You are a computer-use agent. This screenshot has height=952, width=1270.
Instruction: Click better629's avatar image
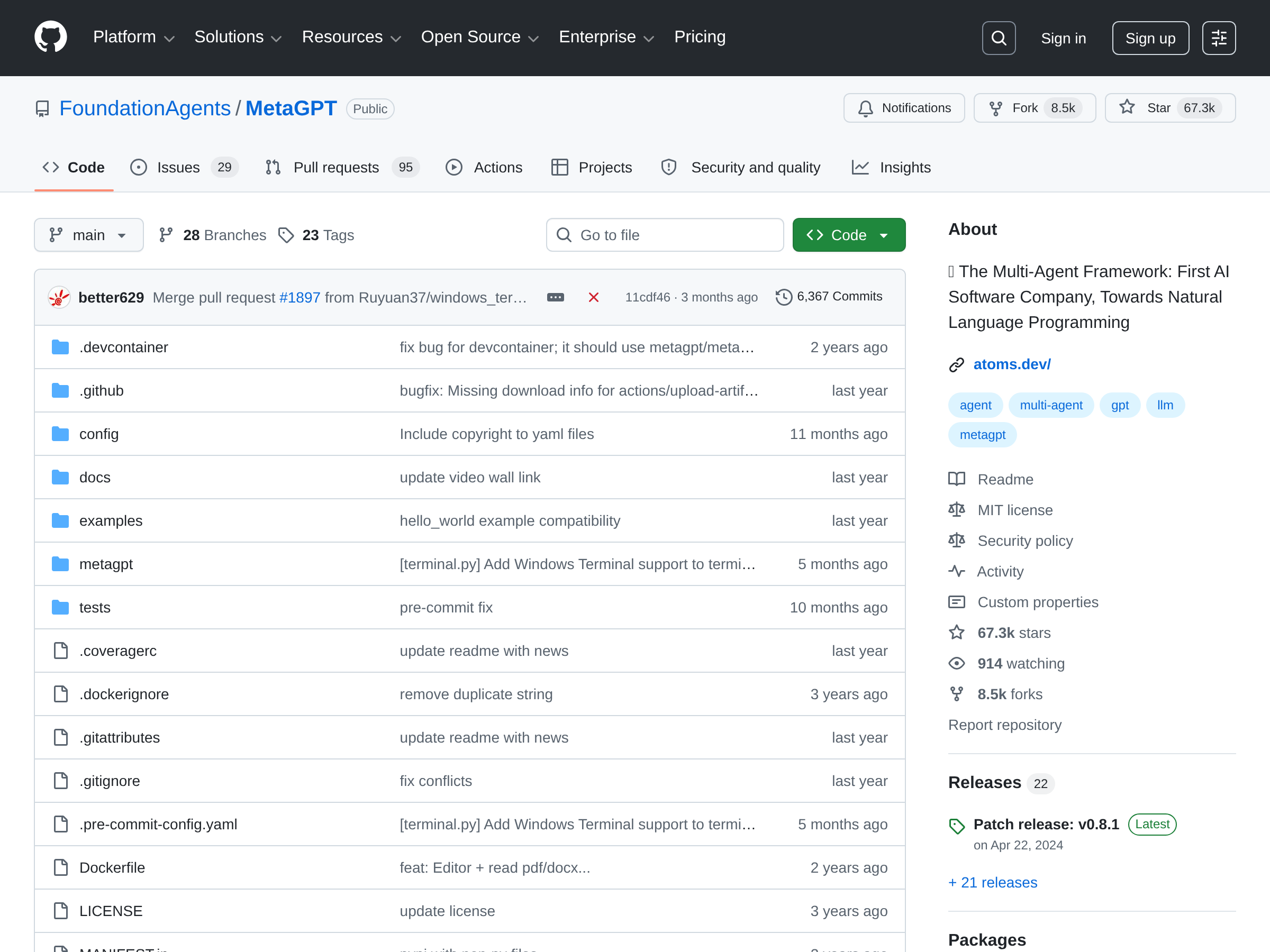coord(59,297)
